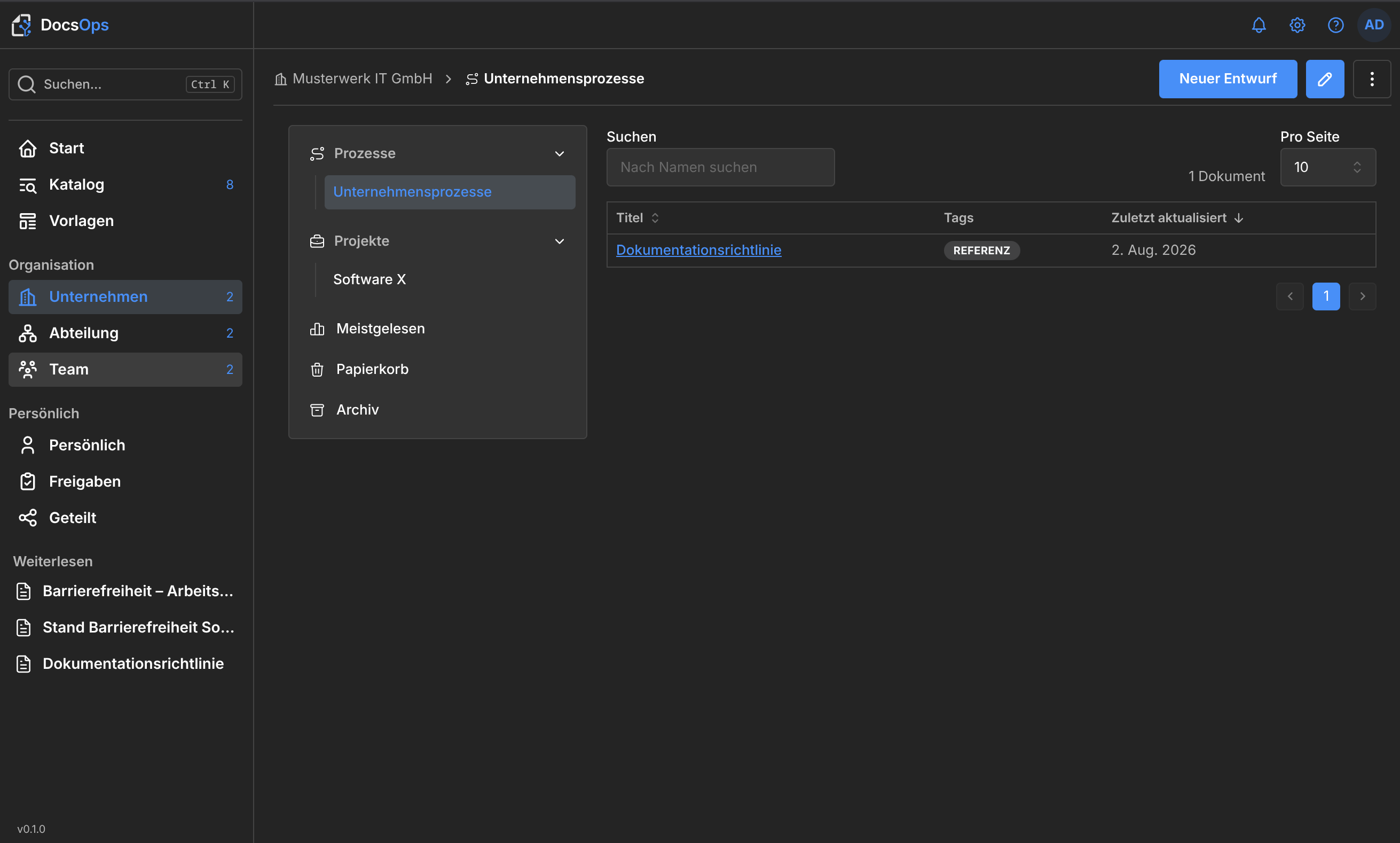
Task: Open the Pro Seite dropdown
Action: [x=1327, y=168]
